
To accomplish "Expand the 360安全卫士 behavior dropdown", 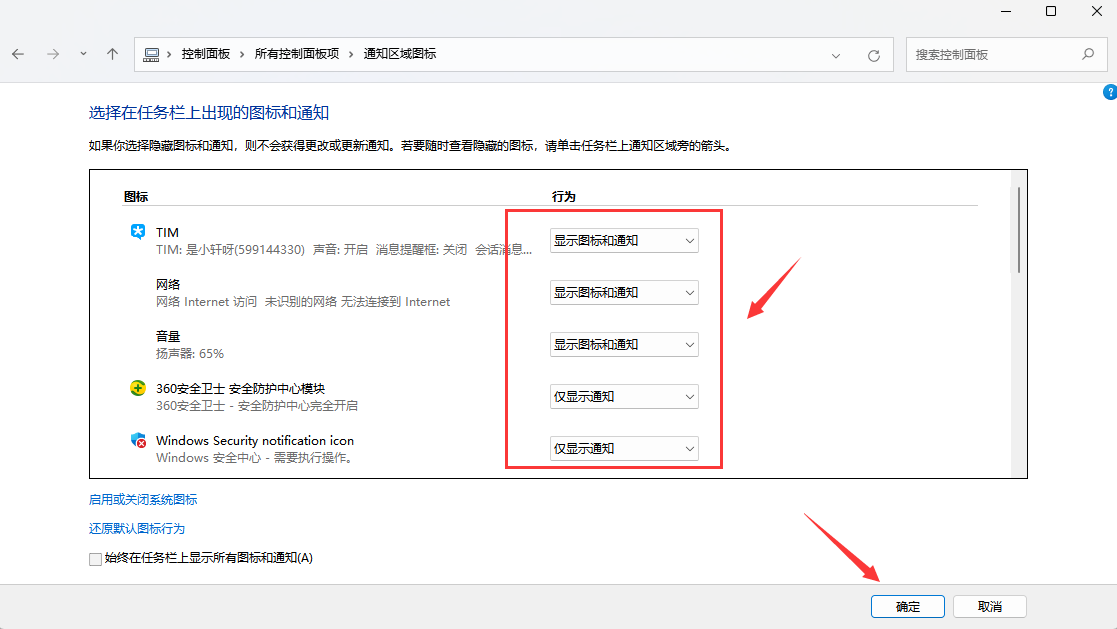I will (x=624, y=397).
